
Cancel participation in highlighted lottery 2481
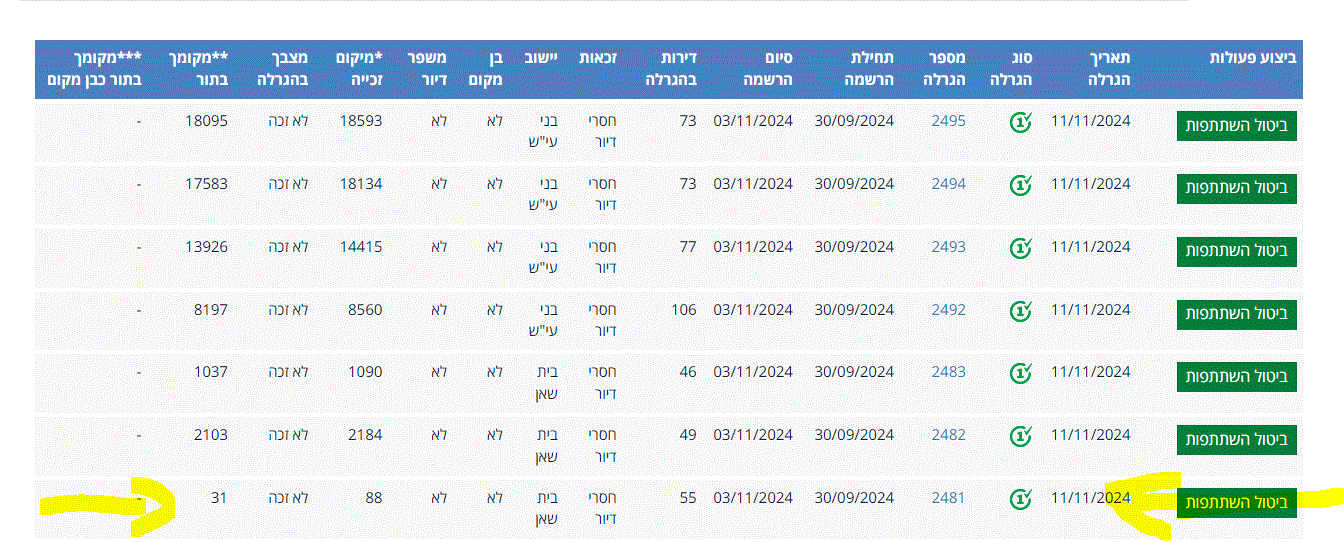1236,502
